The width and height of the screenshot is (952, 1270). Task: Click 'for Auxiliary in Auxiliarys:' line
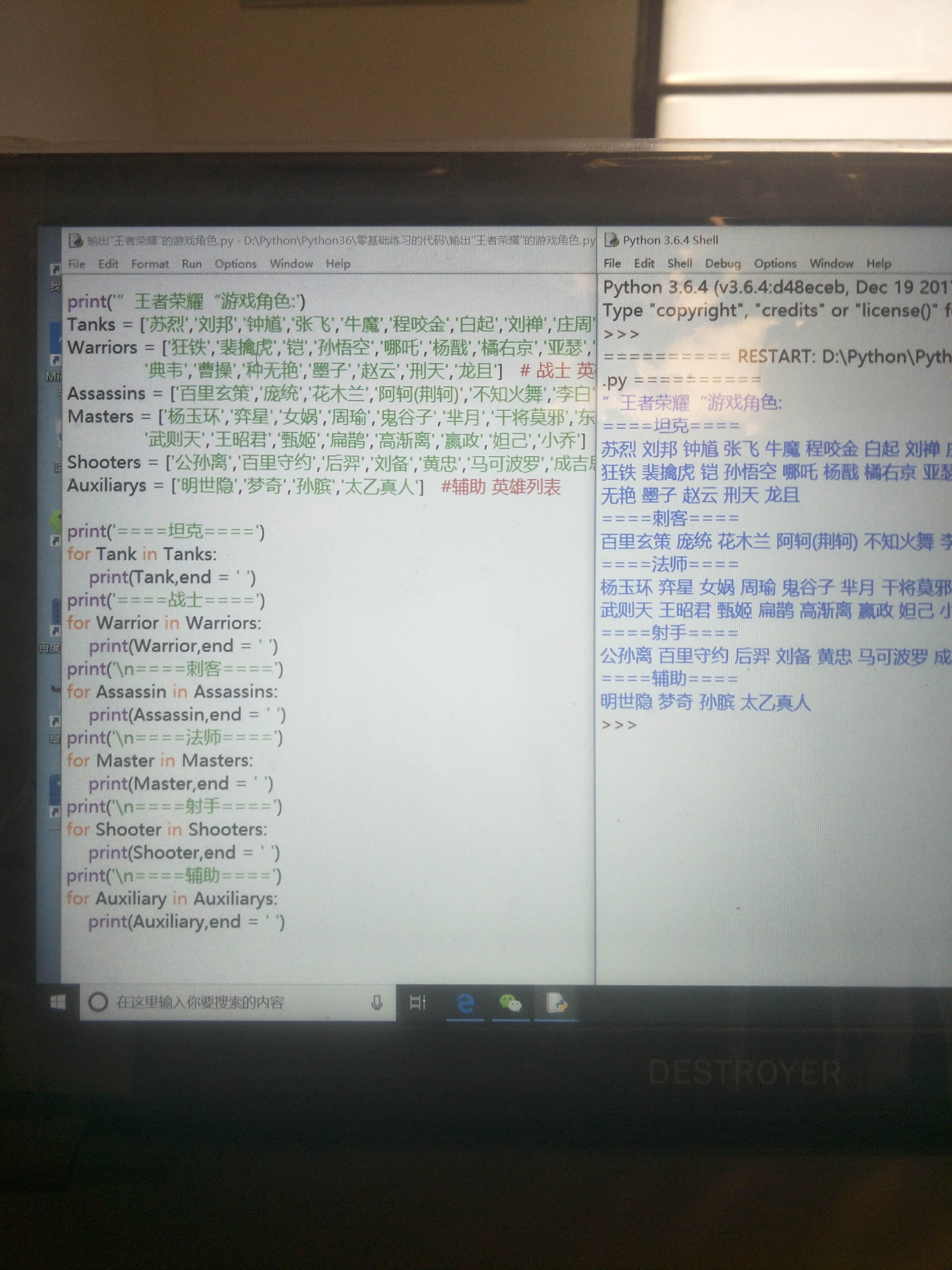(172, 898)
